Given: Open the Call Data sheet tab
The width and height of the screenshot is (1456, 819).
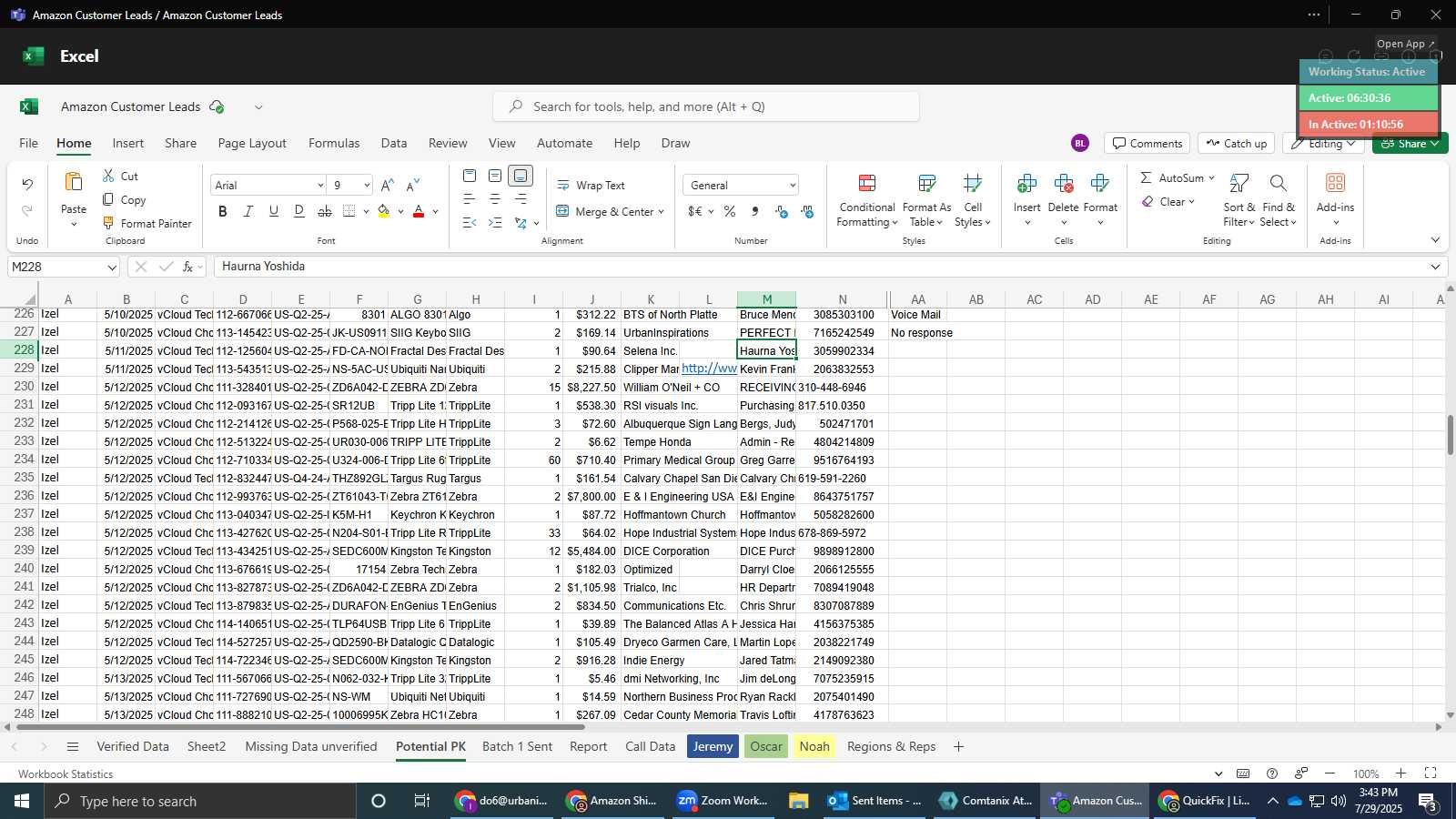Looking at the screenshot, I should [650, 746].
